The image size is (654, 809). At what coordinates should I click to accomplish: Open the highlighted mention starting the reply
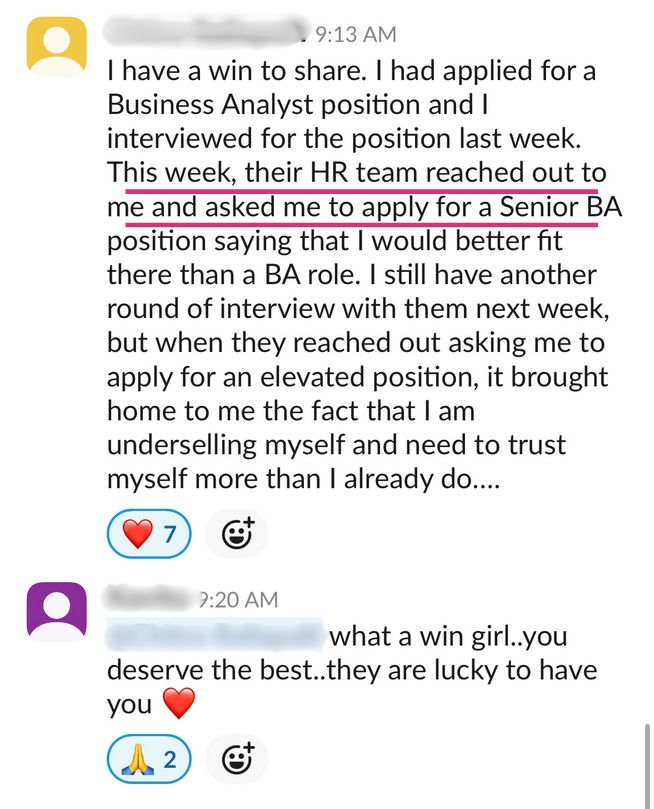tap(214, 635)
